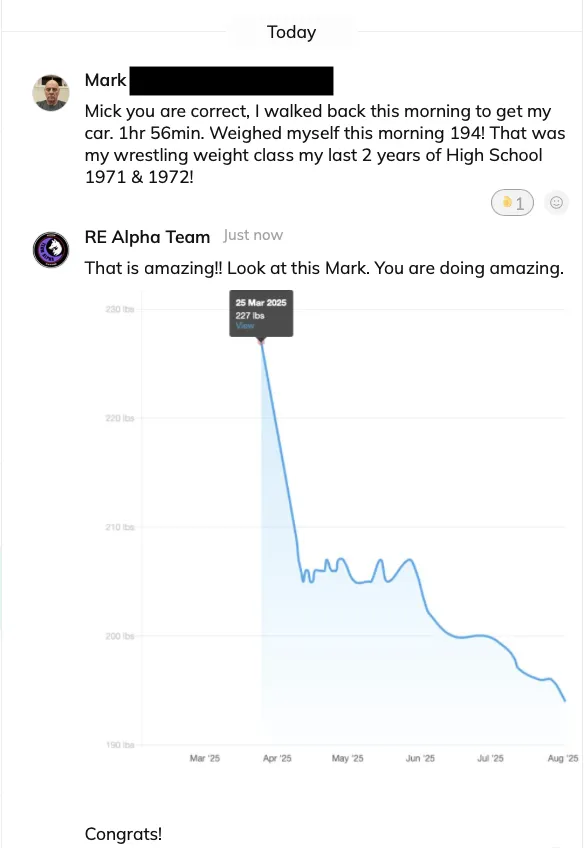Screen dimensions: 586x848
Task: Open the RE Alpha Team wolf logo avatar
Action: 51,250
